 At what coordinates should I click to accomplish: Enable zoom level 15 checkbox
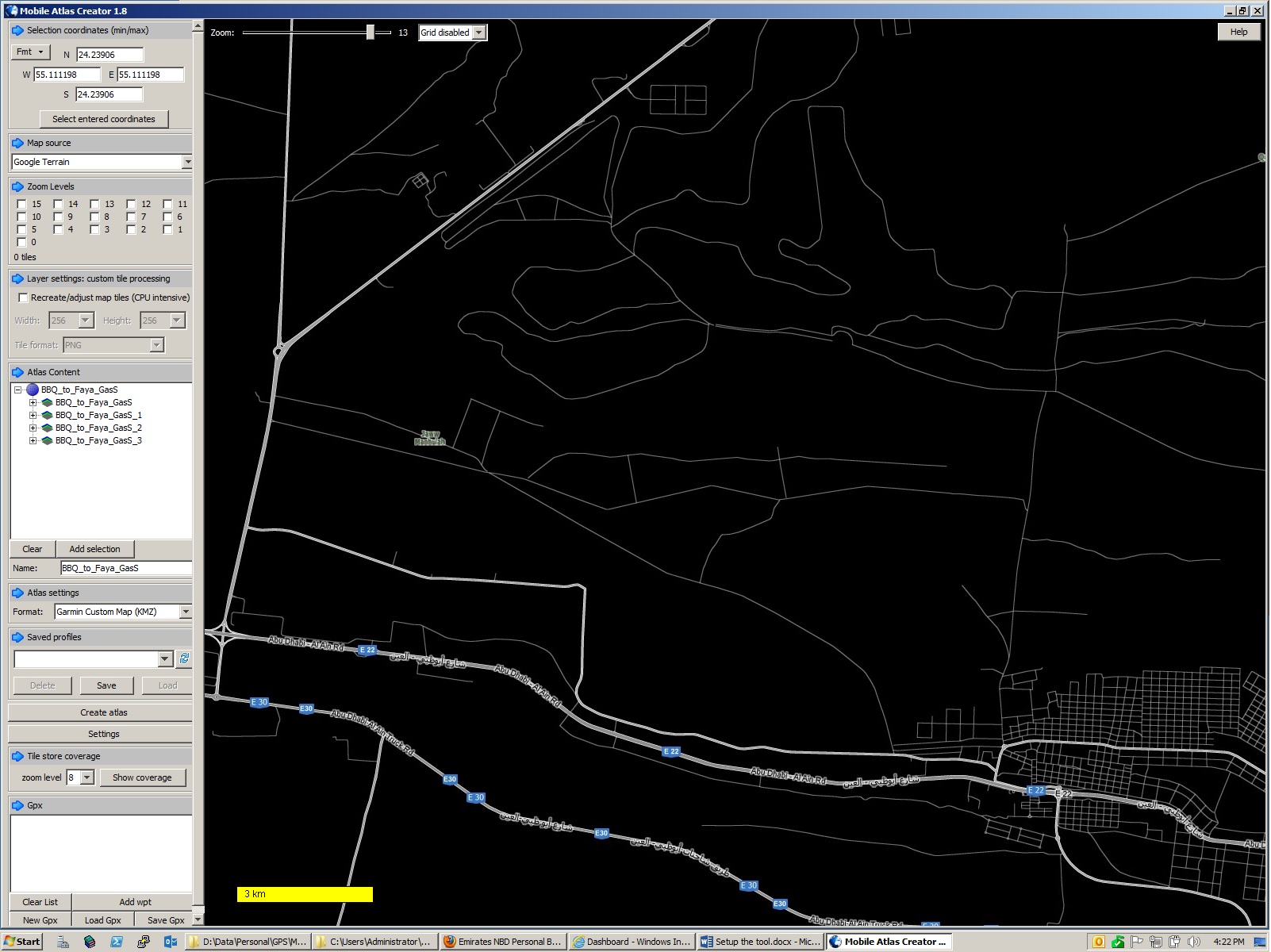[22, 205]
